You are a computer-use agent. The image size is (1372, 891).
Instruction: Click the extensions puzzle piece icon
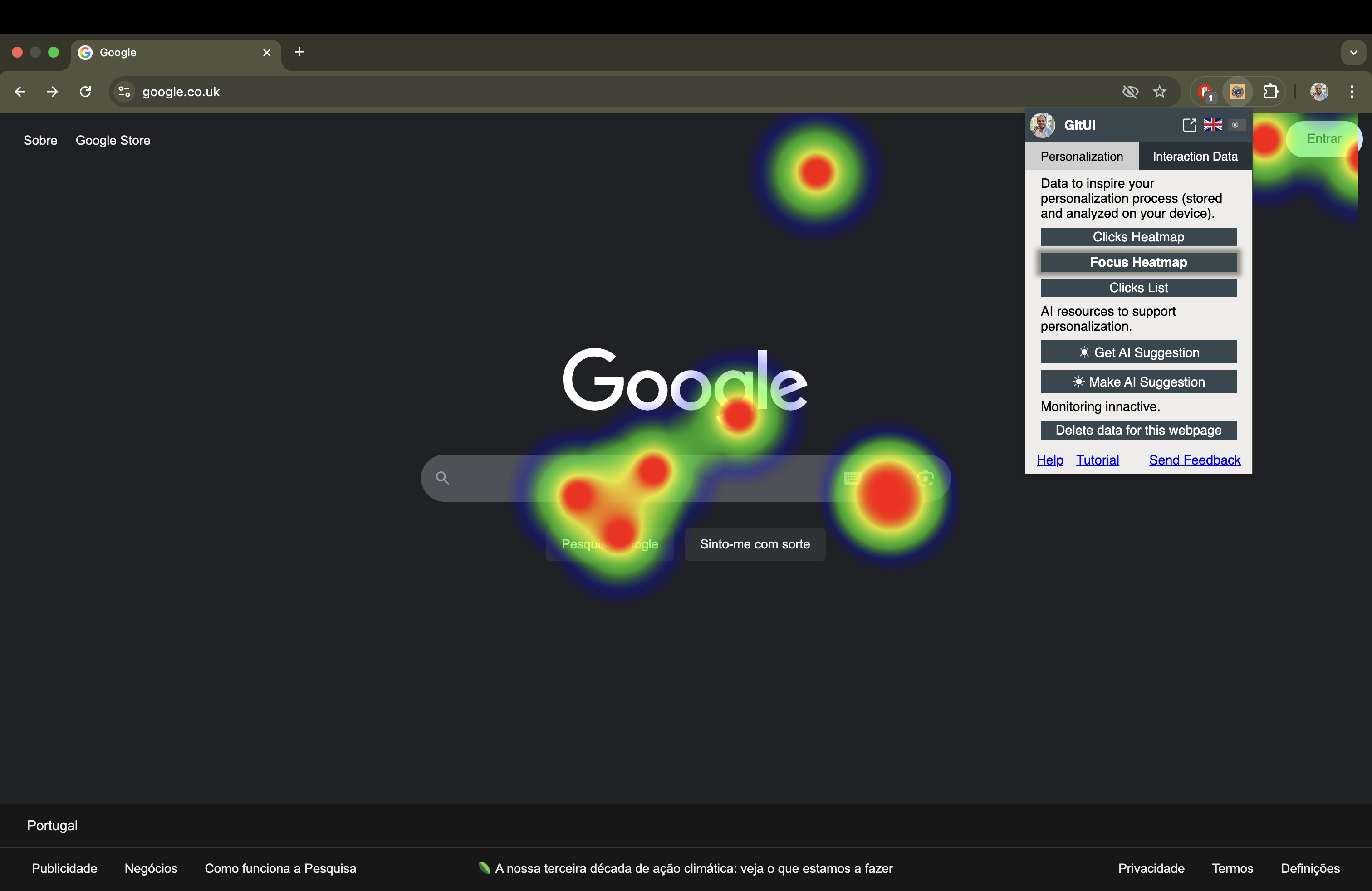(1271, 91)
